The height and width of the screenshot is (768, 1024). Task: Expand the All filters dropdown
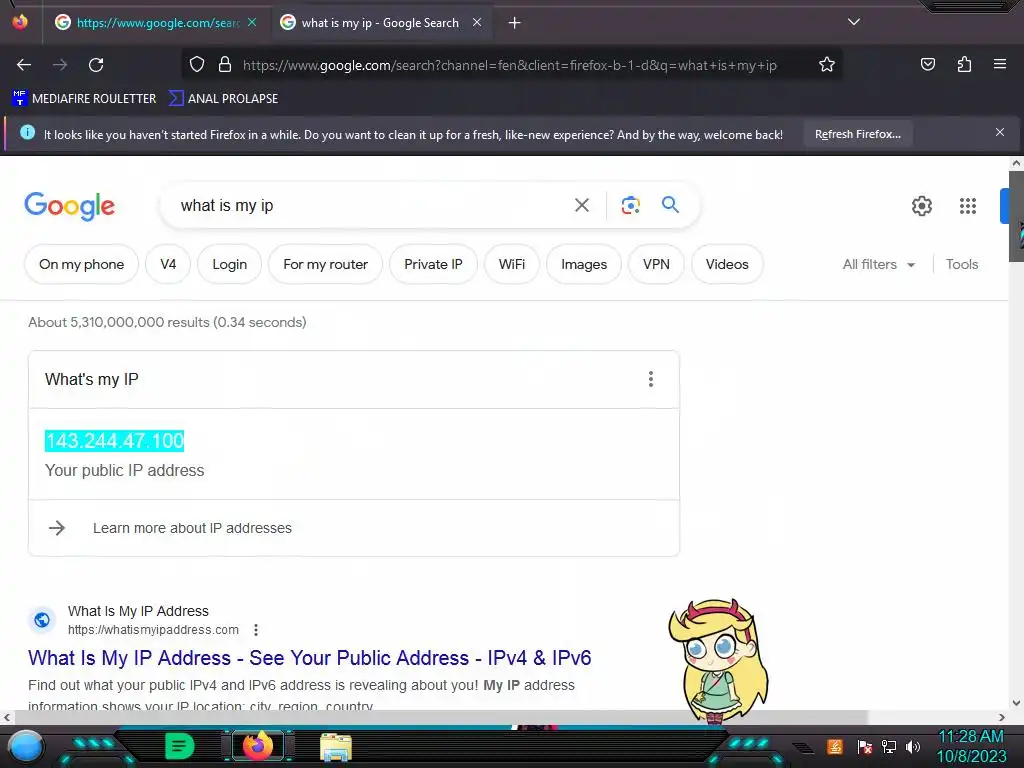point(879,264)
